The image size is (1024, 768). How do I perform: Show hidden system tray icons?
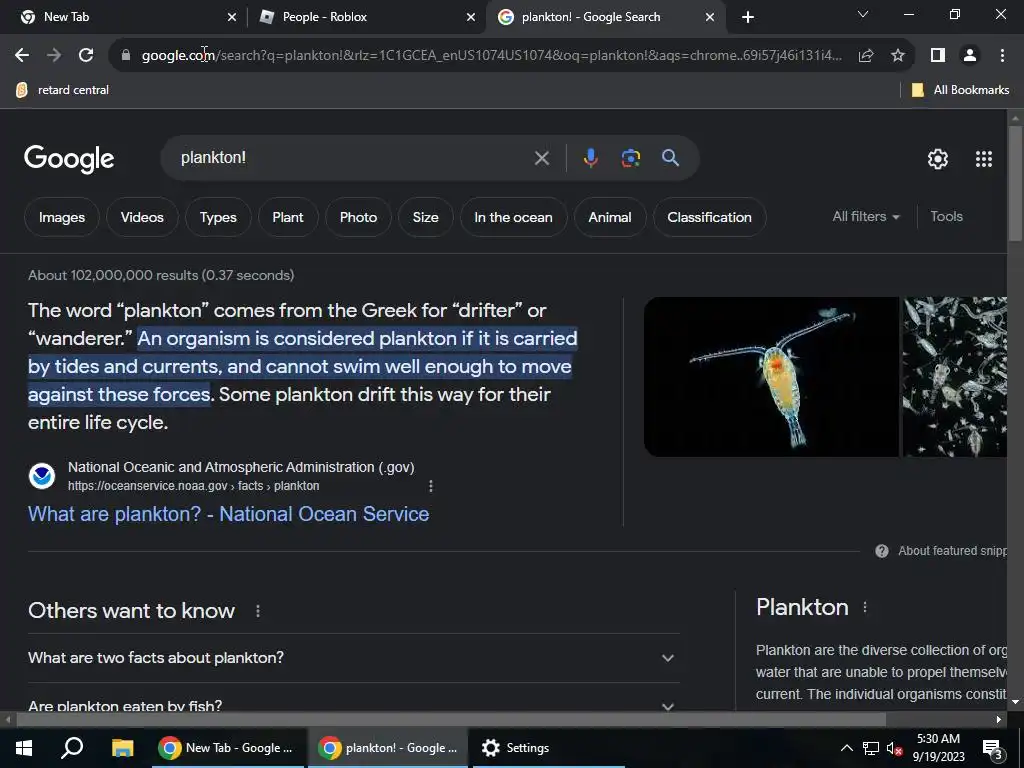846,748
